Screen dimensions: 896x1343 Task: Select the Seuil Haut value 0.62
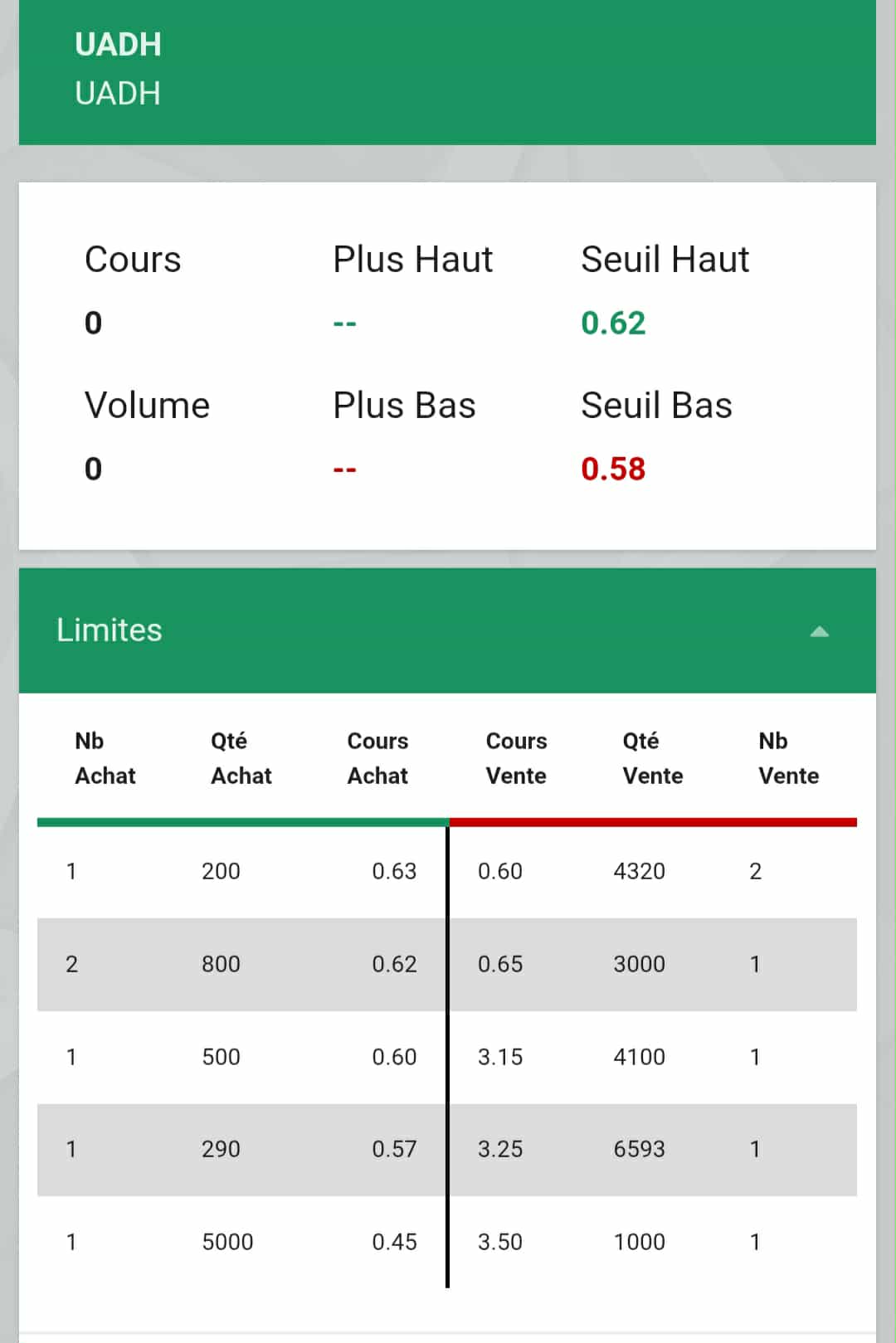point(613,323)
